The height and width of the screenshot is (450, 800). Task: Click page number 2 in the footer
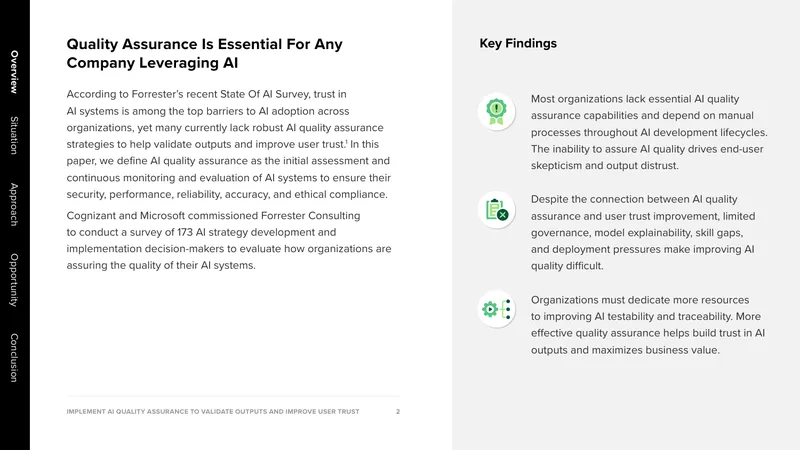tap(398, 411)
